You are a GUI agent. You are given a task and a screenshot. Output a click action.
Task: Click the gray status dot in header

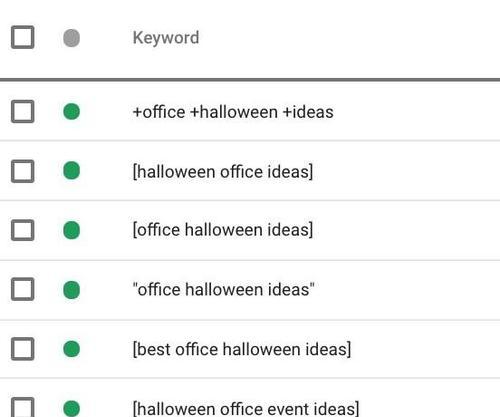point(71,38)
